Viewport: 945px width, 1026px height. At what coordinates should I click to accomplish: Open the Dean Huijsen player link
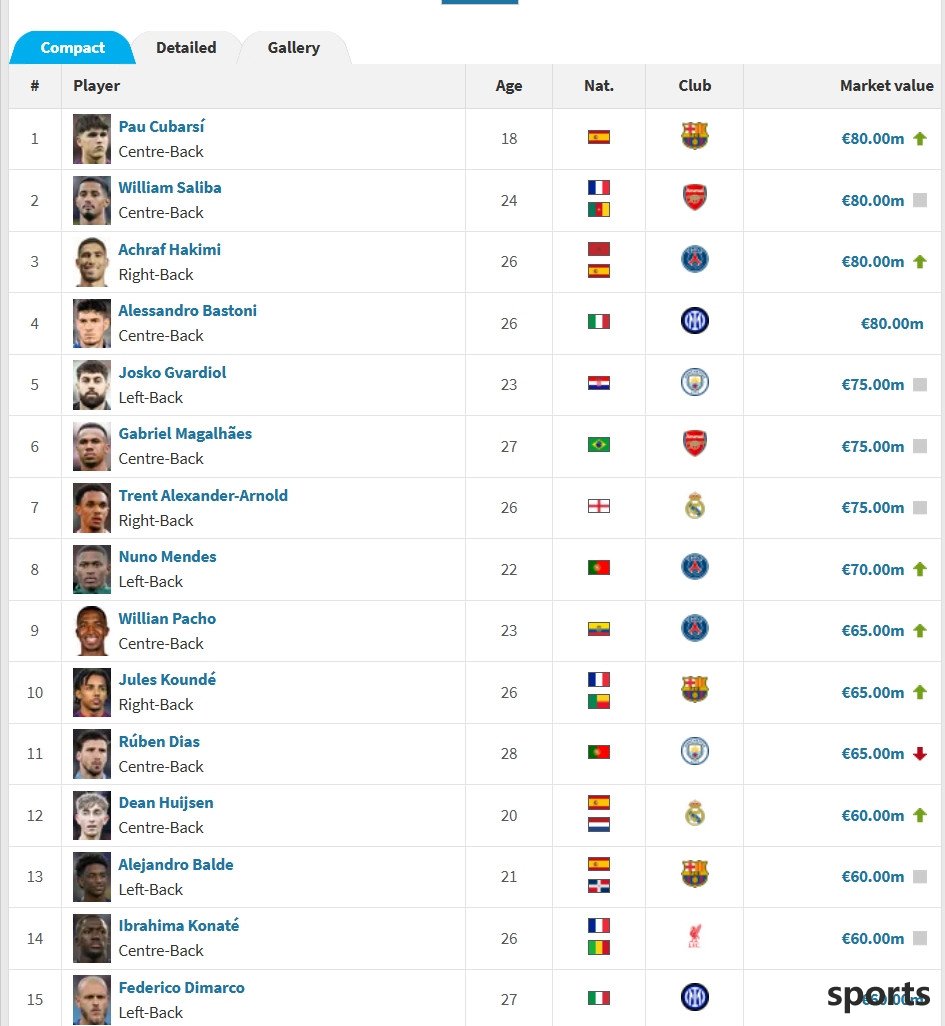point(166,803)
